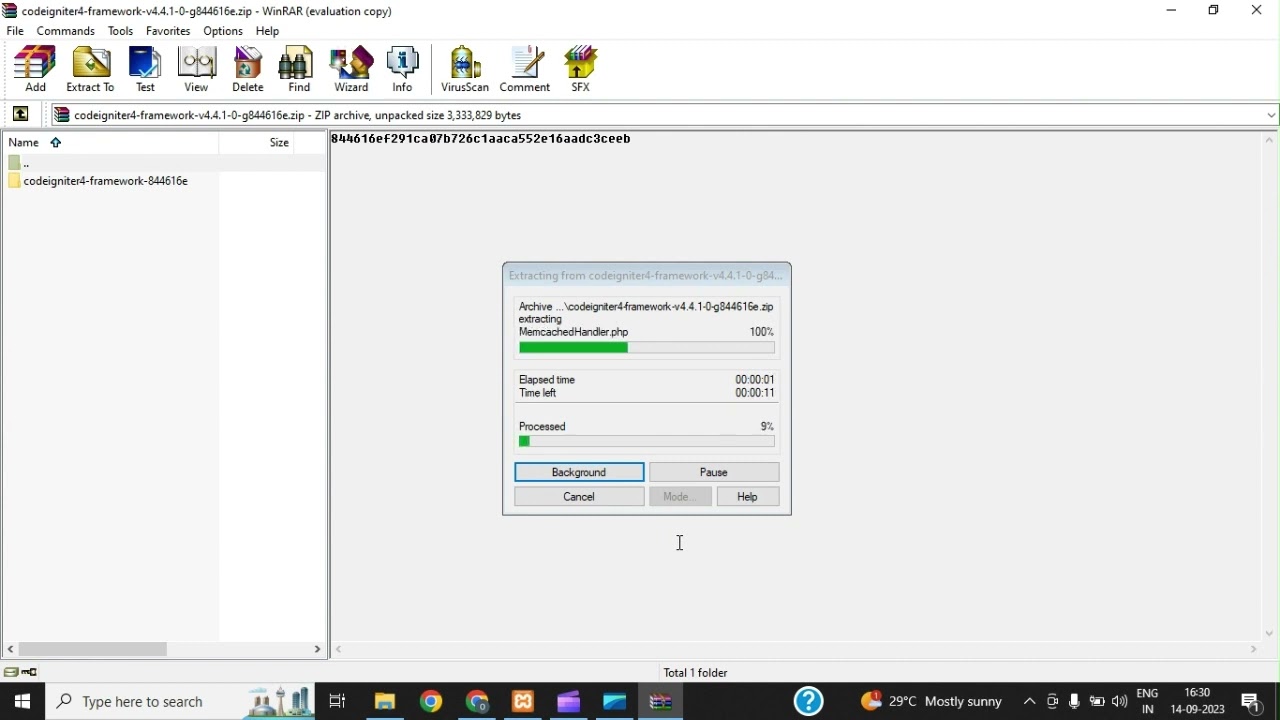1280x720 pixels.
Task: Open File Explorer from taskbar
Action: pos(386,703)
